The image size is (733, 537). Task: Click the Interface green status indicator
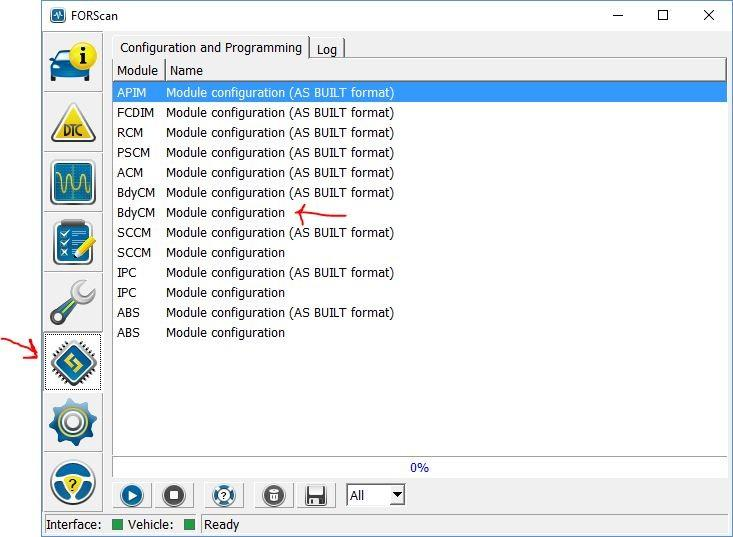click(x=117, y=524)
